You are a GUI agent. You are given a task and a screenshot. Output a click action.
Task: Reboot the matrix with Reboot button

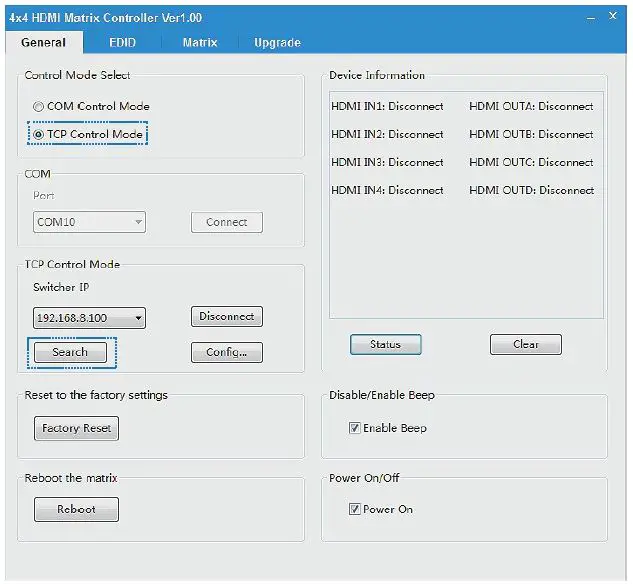(76, 509)
